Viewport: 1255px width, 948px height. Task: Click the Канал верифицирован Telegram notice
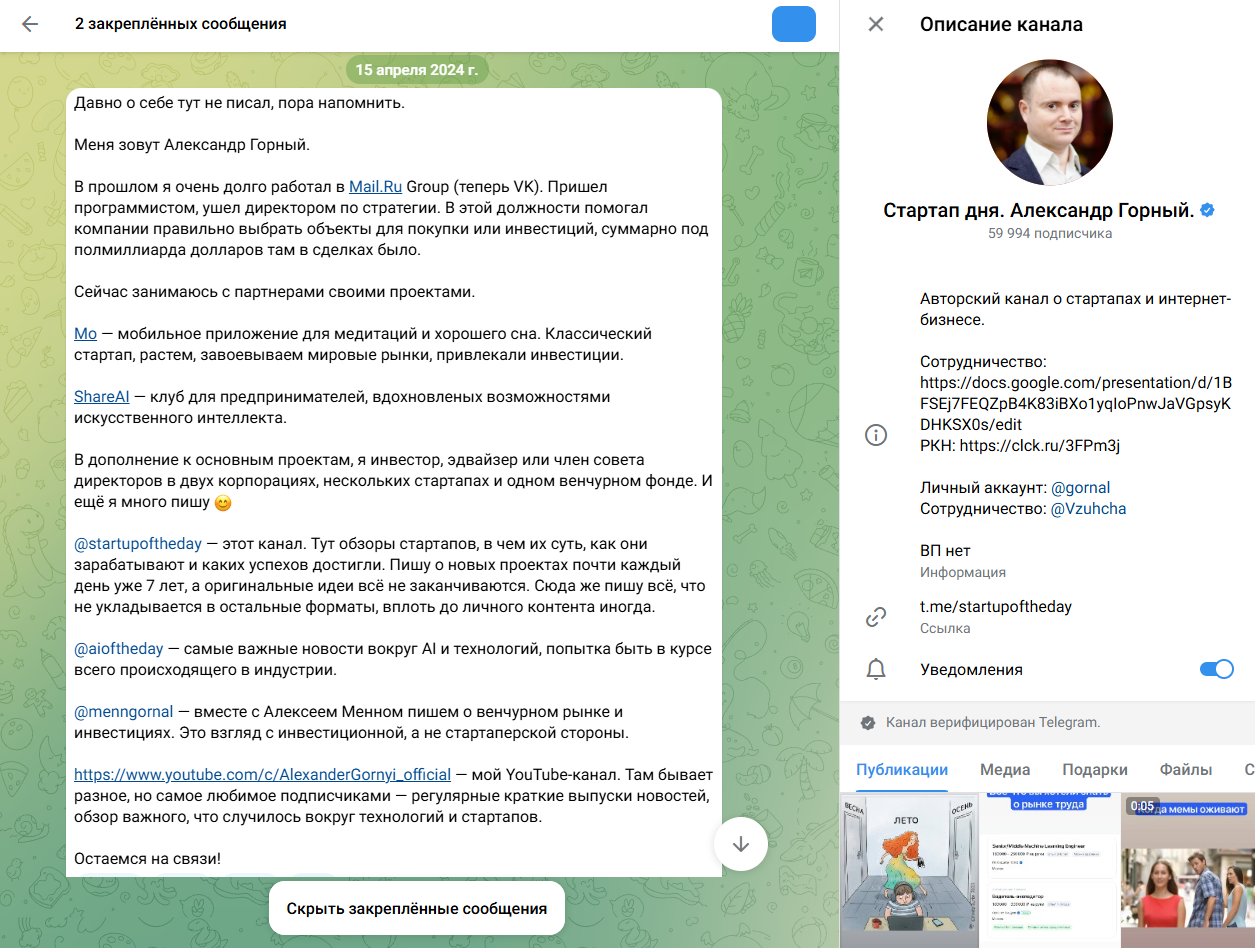pyautogui.click(x=993, y=722)
